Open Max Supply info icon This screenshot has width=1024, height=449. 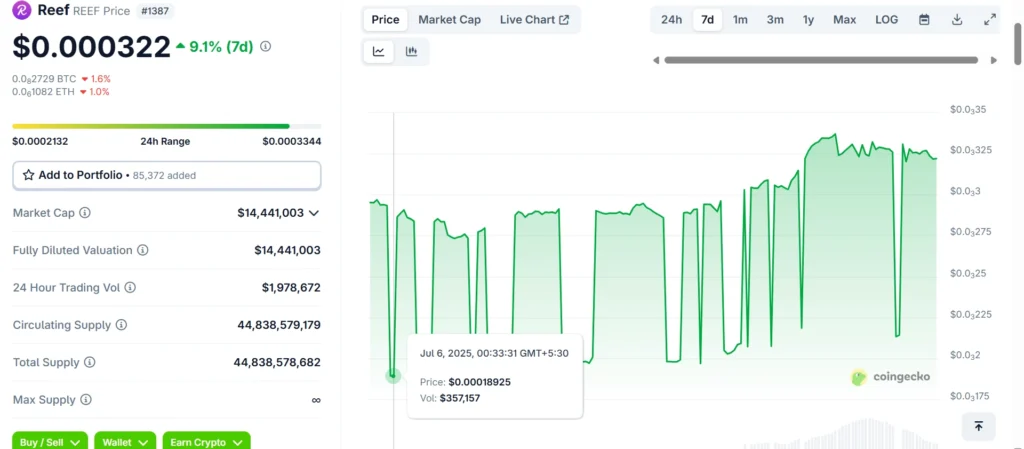click(86, 399)
